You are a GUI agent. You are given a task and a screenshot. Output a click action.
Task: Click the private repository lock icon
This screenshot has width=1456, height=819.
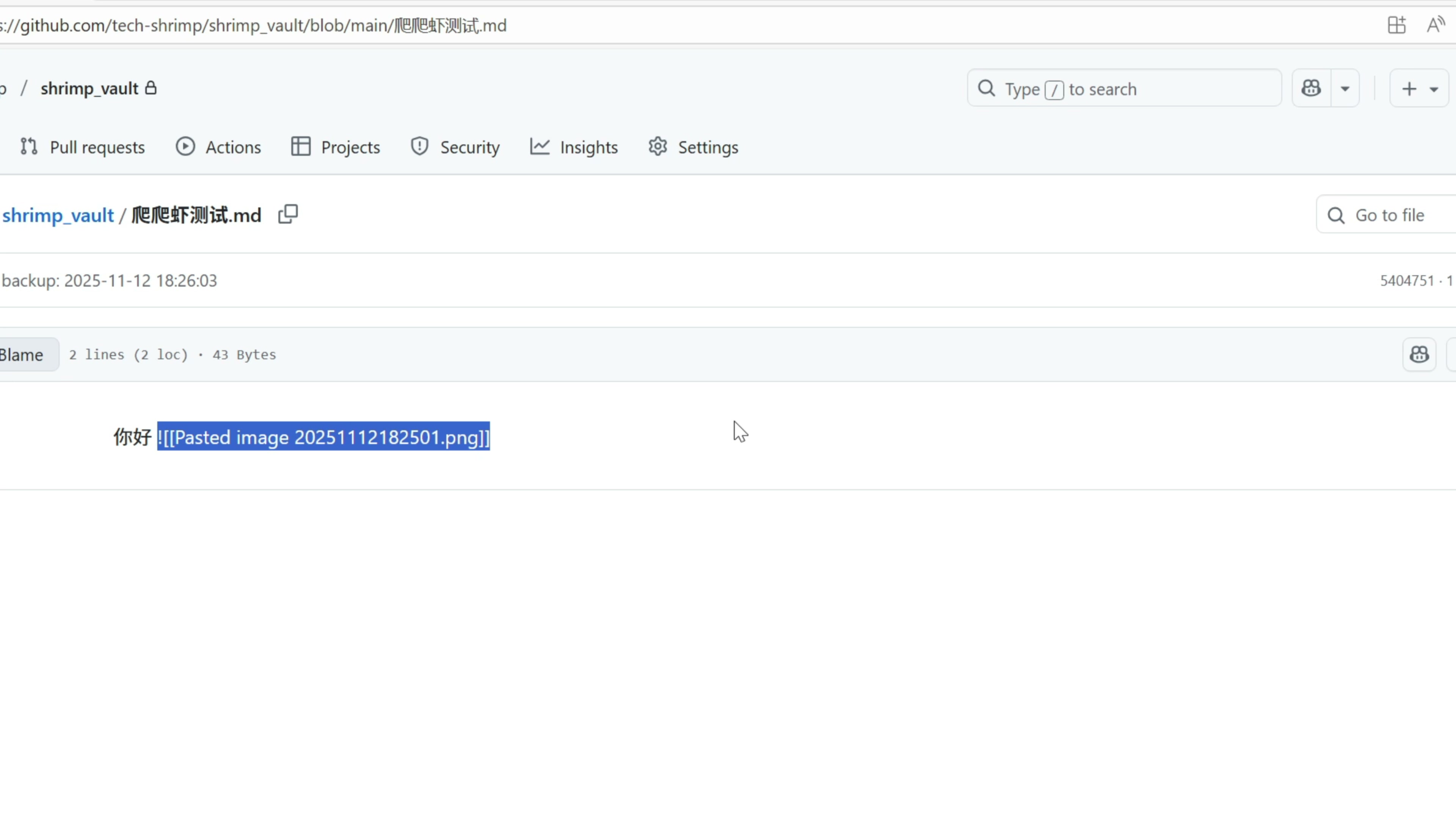(151, 88)
